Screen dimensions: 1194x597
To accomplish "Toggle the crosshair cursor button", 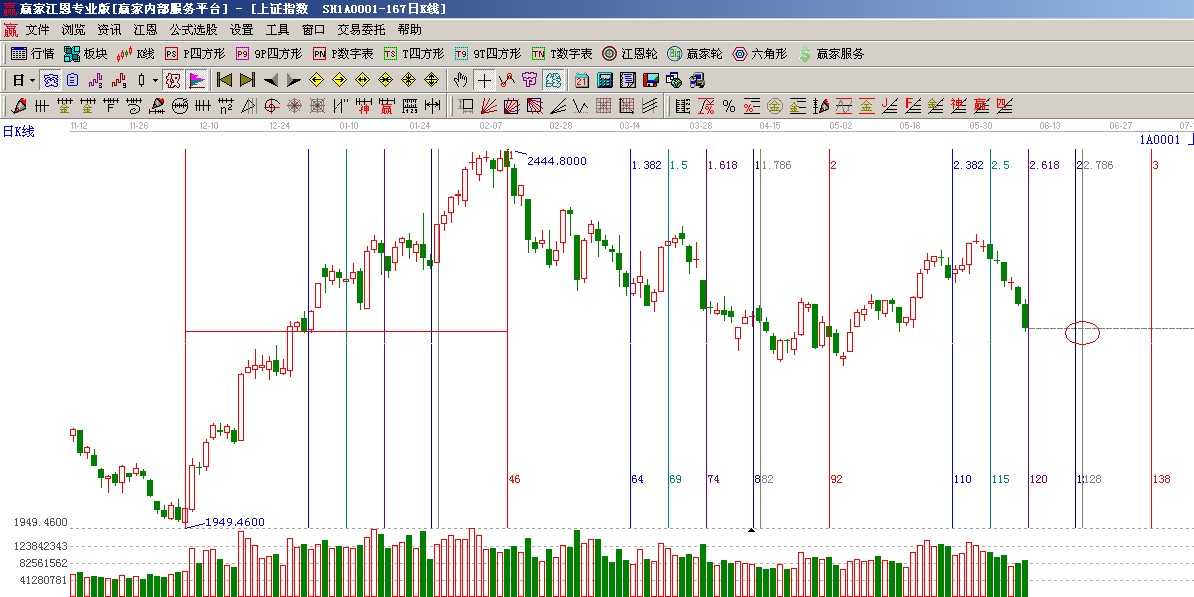I will tap(484, 80).
